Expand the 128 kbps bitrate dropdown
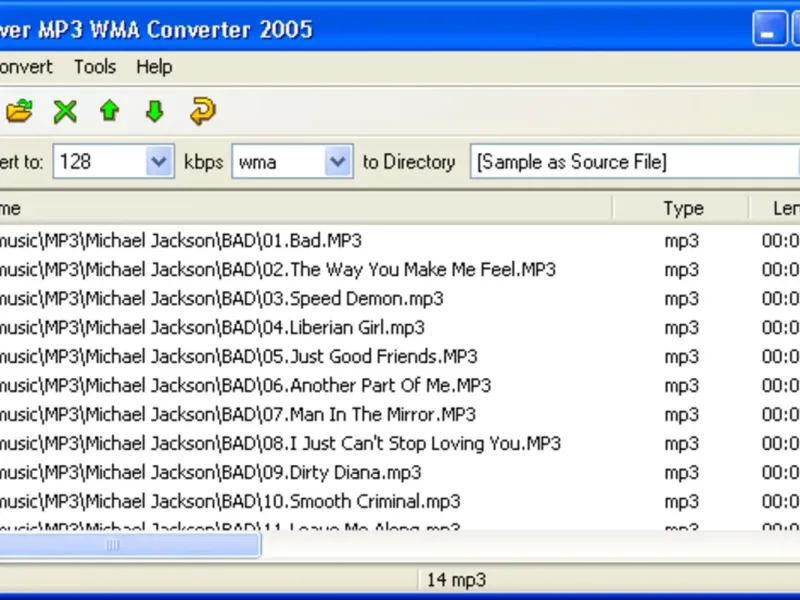800x600 pixels. click(x=159, y=162)
